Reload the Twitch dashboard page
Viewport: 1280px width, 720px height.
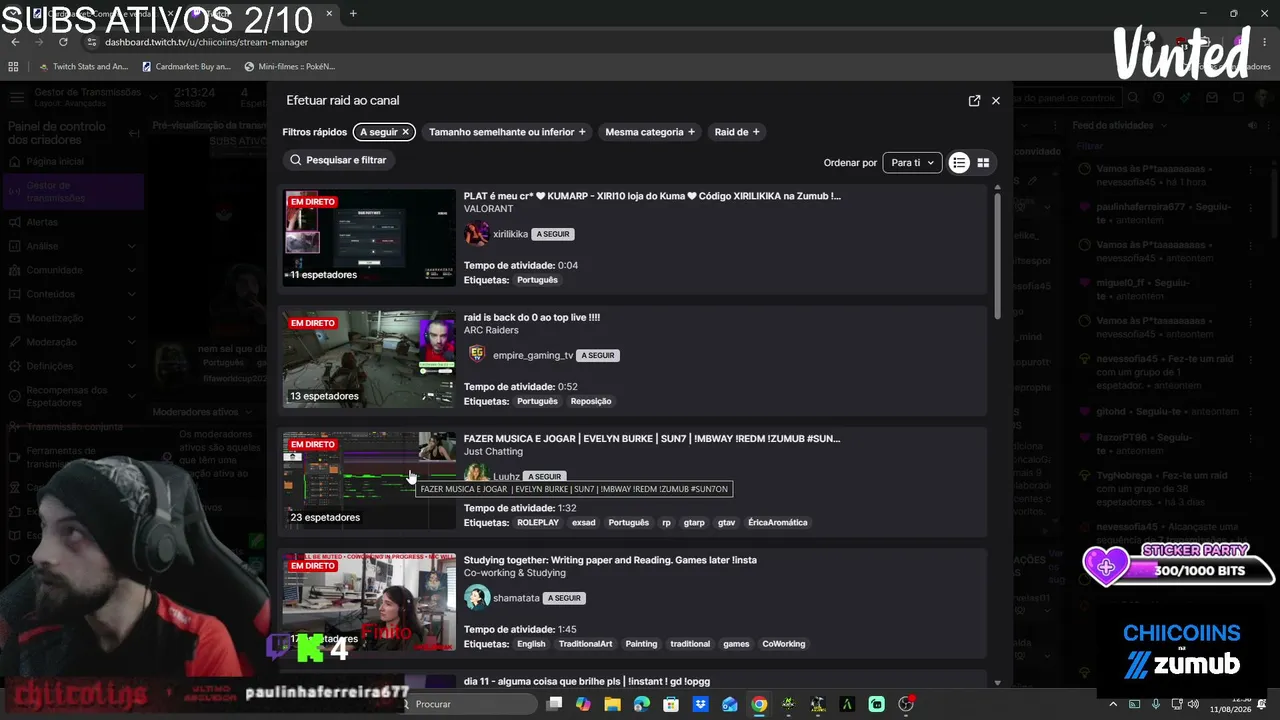[x=63, y=42]
